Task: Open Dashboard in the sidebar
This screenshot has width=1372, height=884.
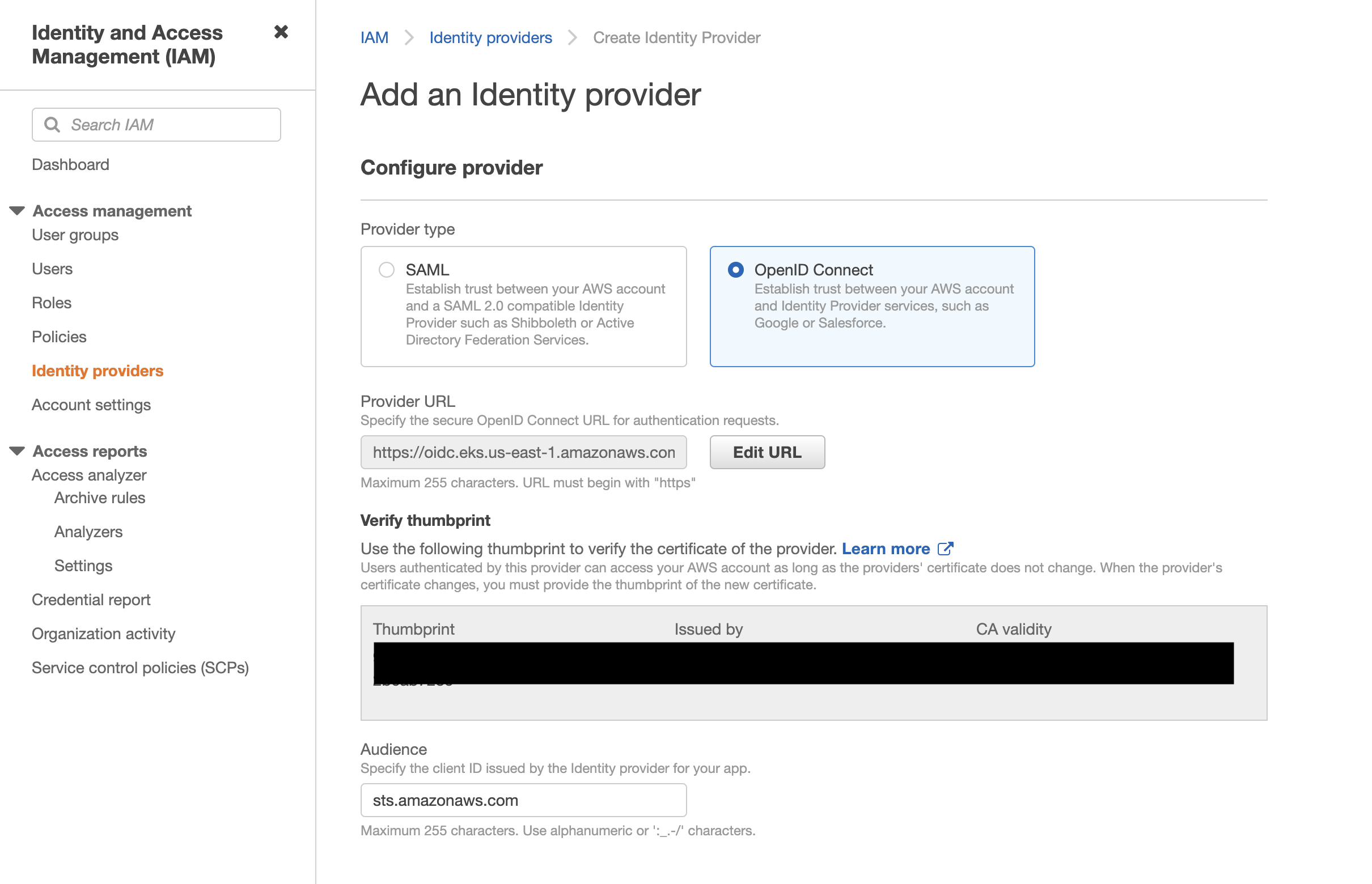Action: pyautogui.click(x=70, y=165)
